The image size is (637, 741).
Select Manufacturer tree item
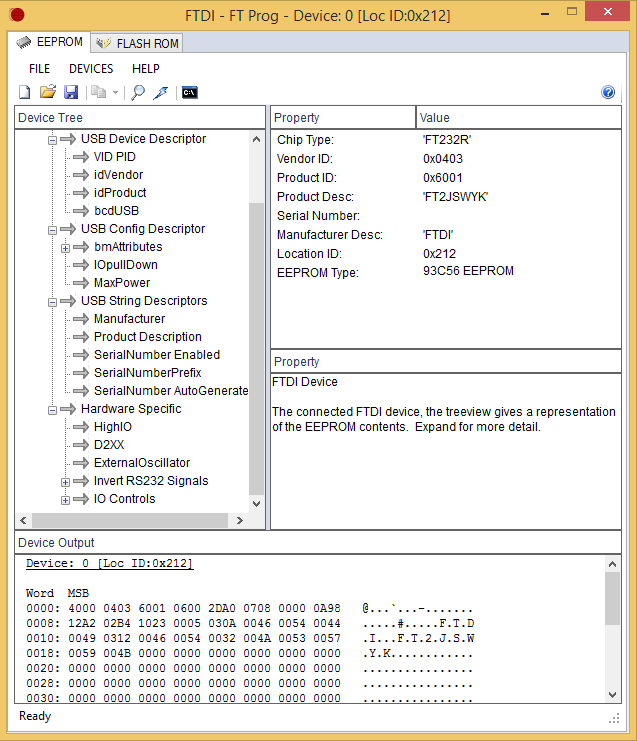click(x=129, y=319)
